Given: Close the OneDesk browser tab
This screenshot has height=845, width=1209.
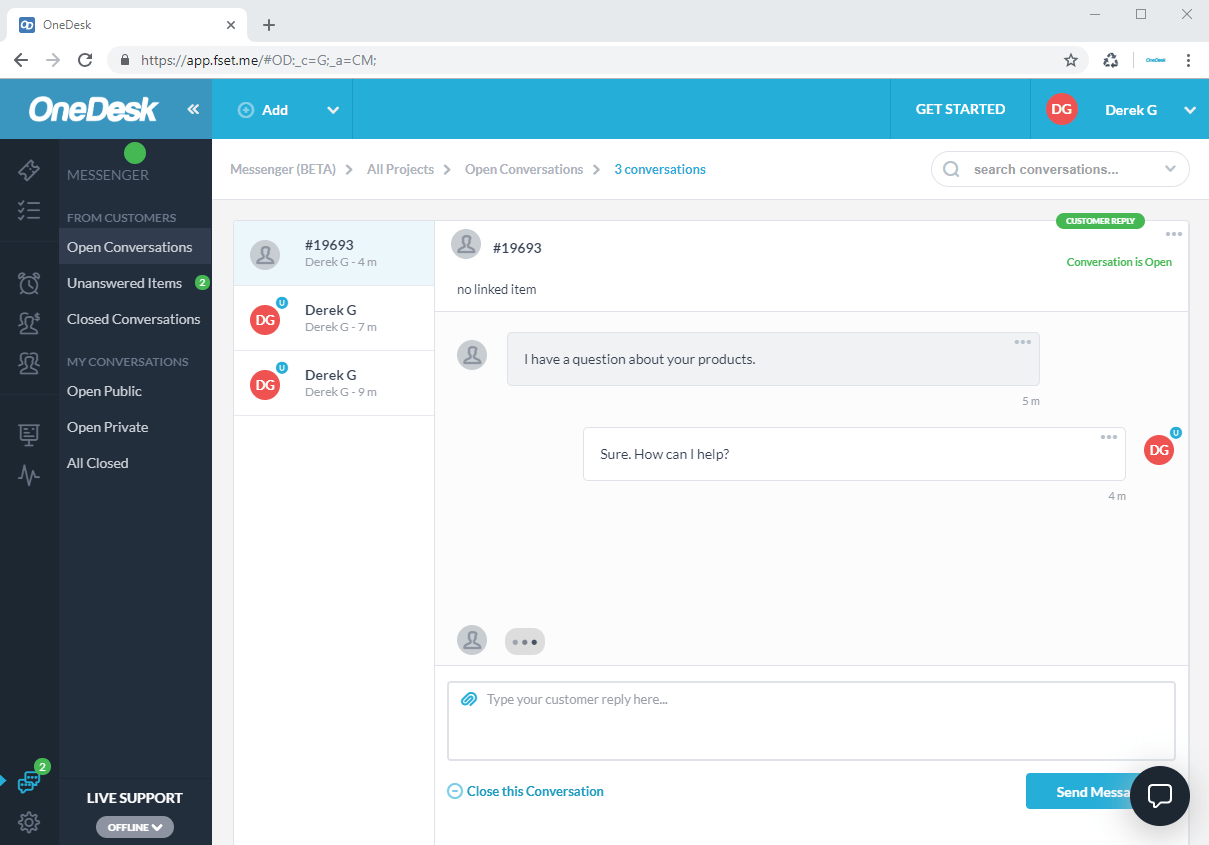Looking at the screenshot, I should (x=231, y=25).
